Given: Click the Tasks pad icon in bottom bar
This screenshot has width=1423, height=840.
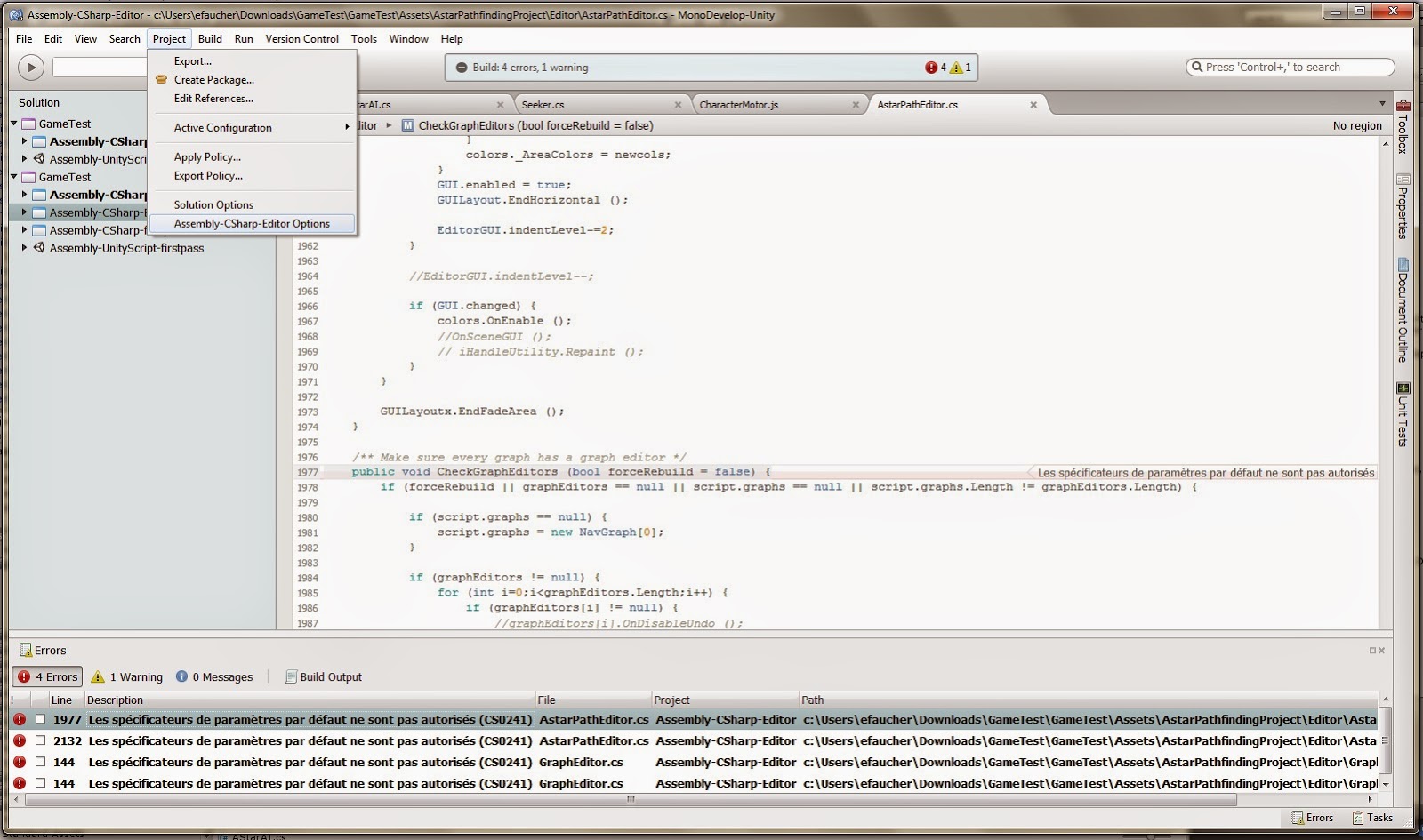Looking at the screenshot, I should 1358,818.
